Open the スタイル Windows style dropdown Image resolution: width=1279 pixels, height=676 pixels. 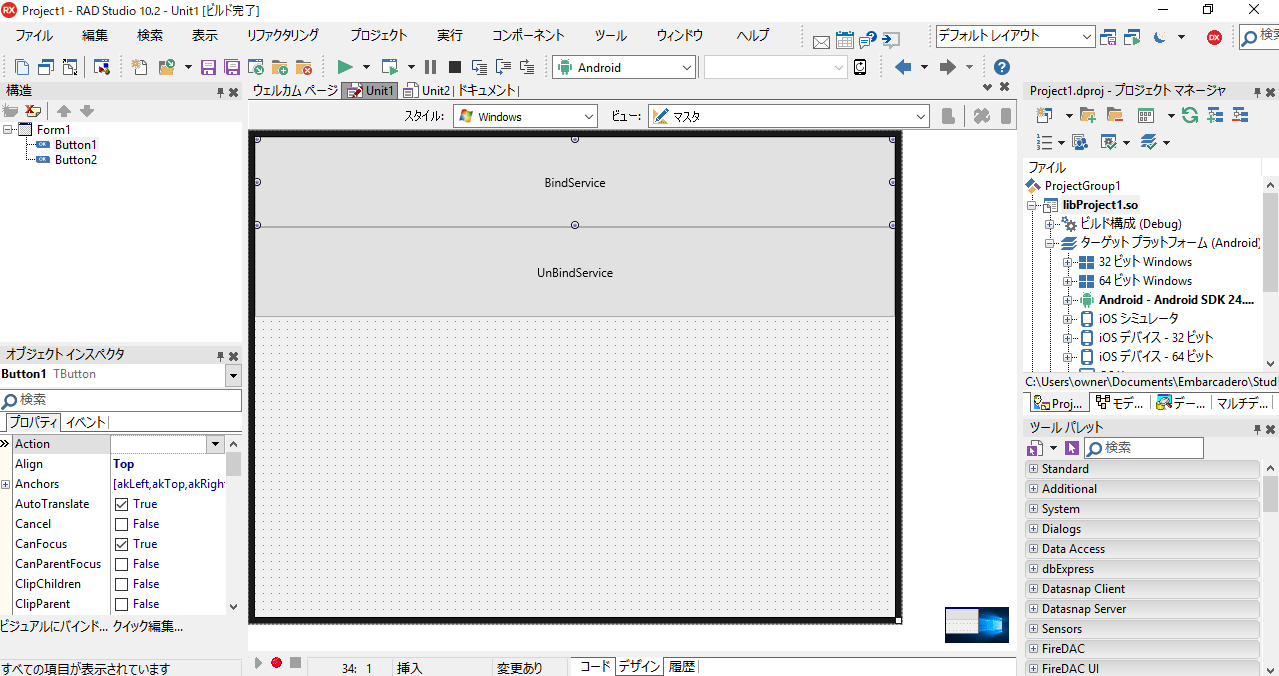pos(525,116)
